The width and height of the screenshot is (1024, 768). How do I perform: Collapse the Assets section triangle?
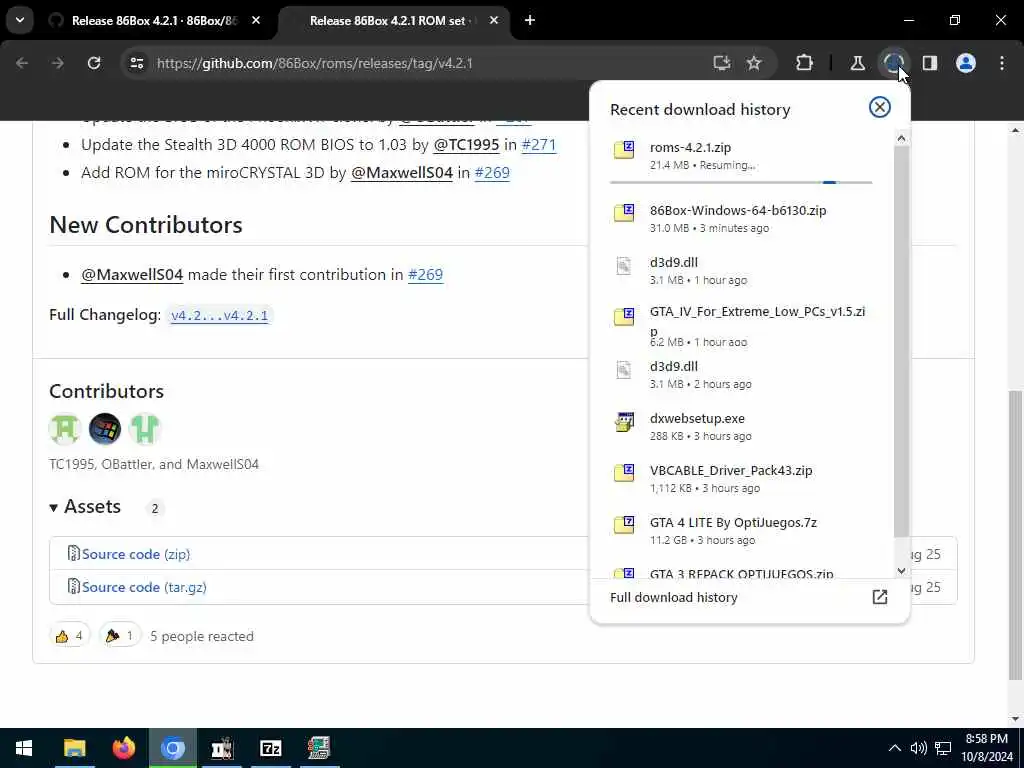point(54,507)
